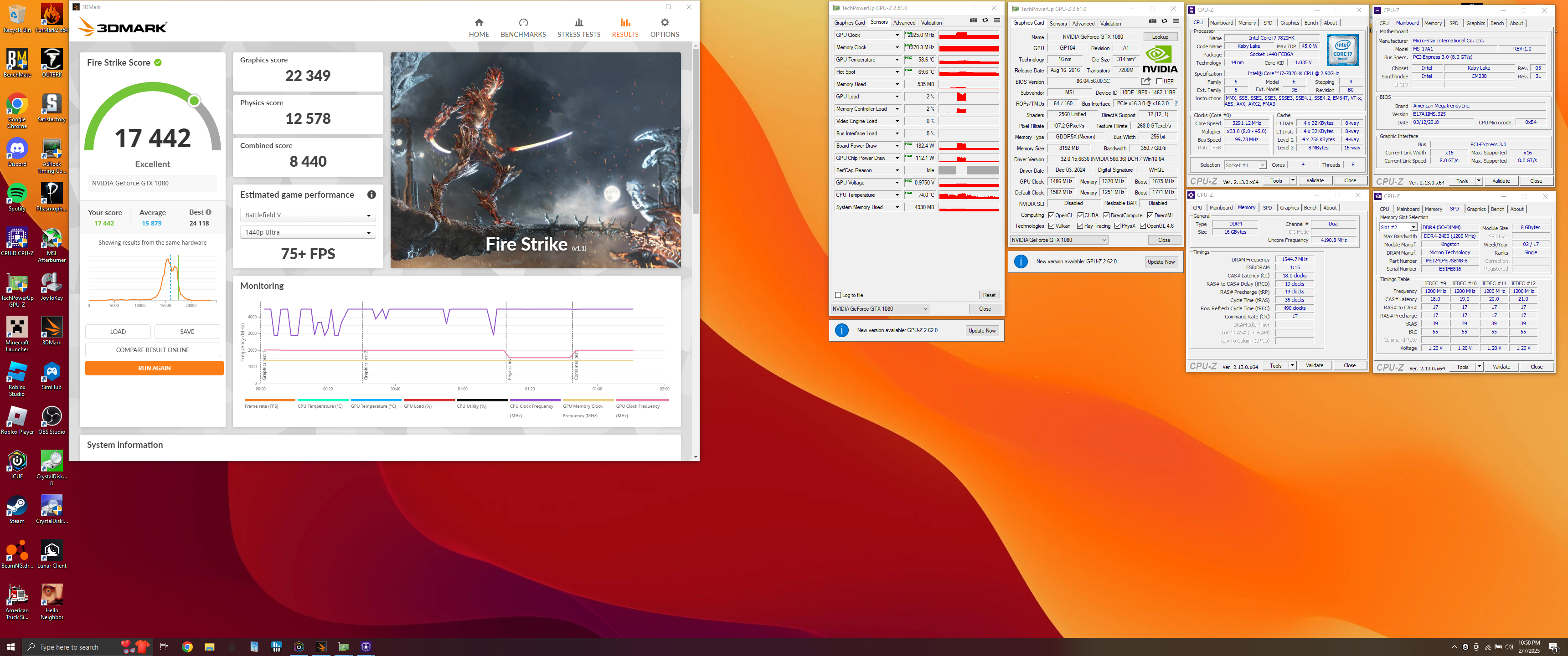Toggle the UEFI checkbox in GPU-Z
Image resolution: width=1568 pixels, height=656 pixels.
pyautogui.click(x=1160, y=82)
